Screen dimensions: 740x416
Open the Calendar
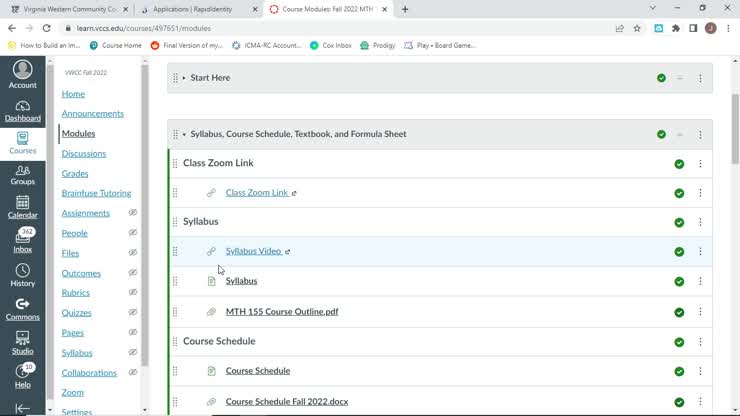point(23,207)
